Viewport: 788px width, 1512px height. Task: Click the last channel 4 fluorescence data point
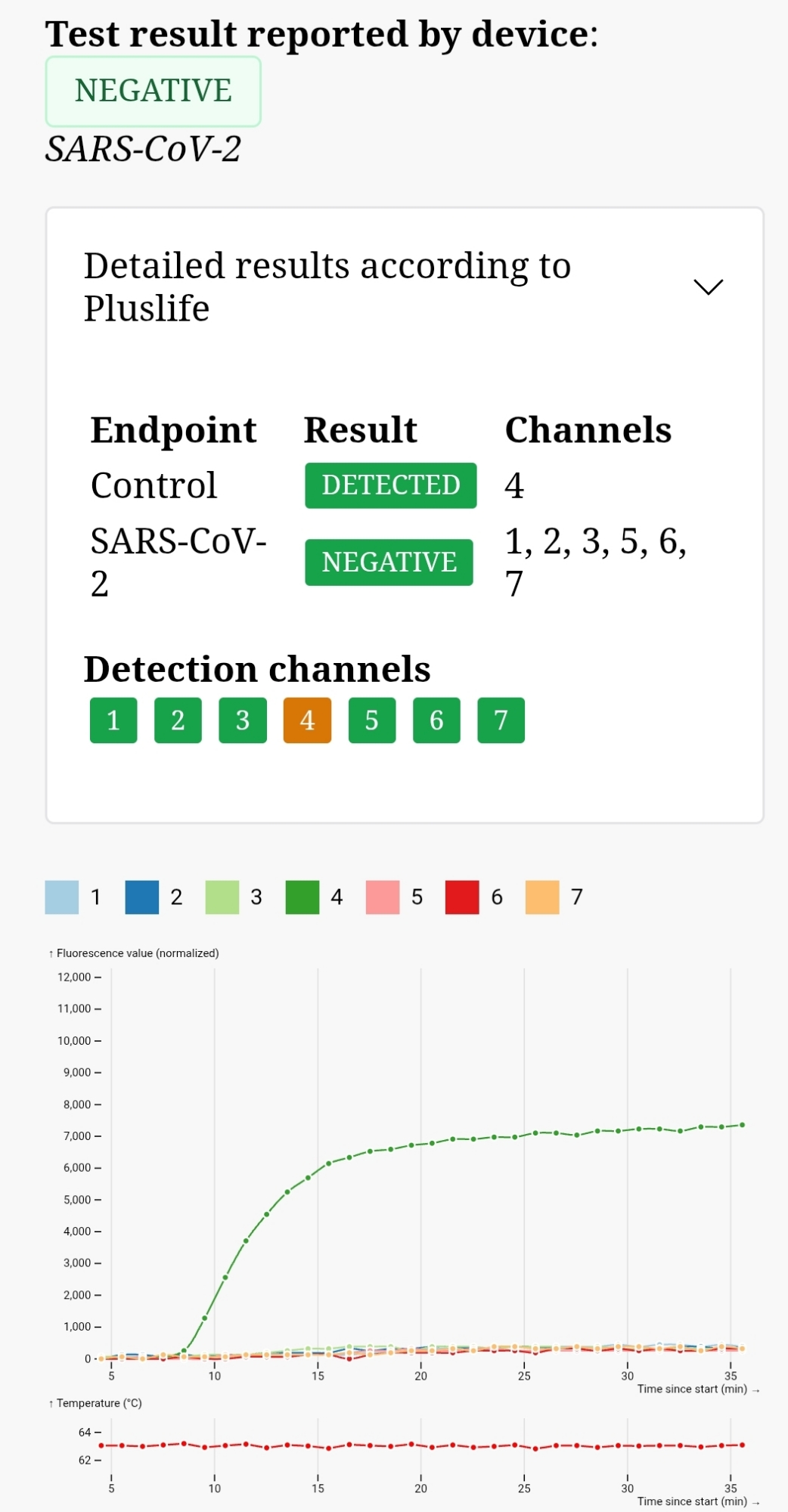pos(743,1125)
